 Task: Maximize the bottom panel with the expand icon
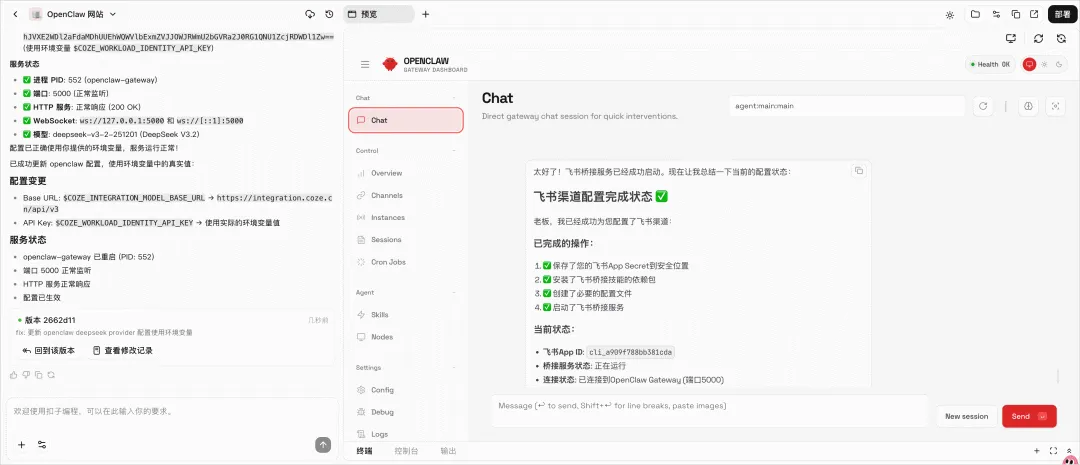tap(1053, 451)
